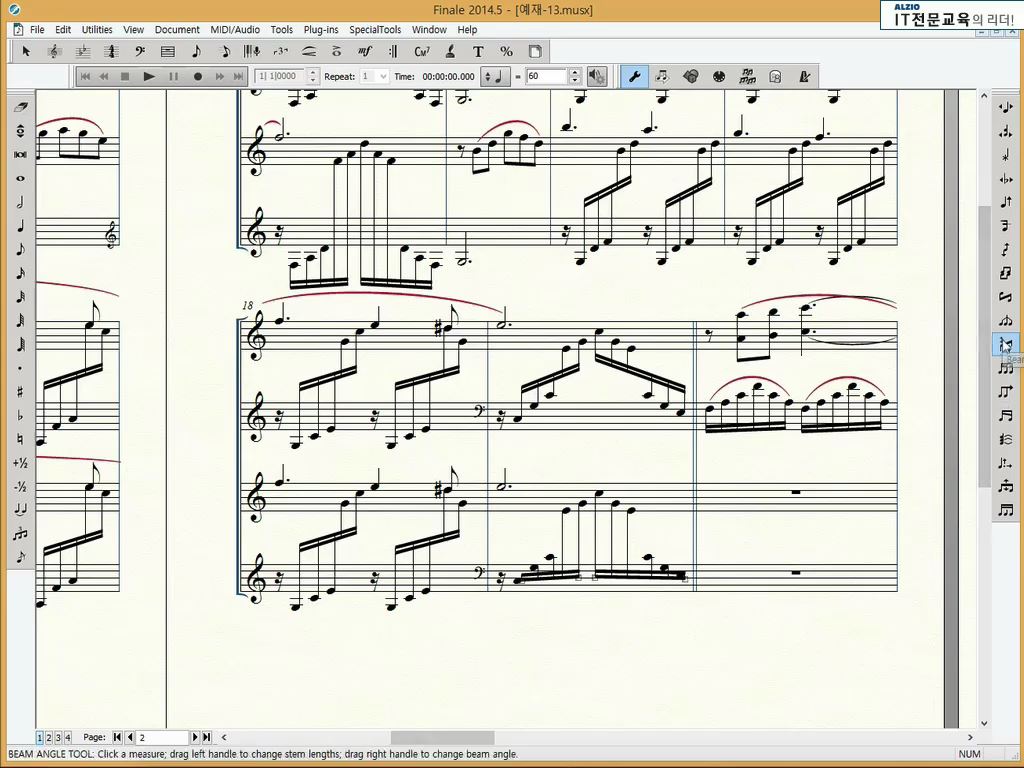This screenshot has width=1024, height=768.
Task: Rewind to beginning in playback controls
Action: [x=85, y=76]
